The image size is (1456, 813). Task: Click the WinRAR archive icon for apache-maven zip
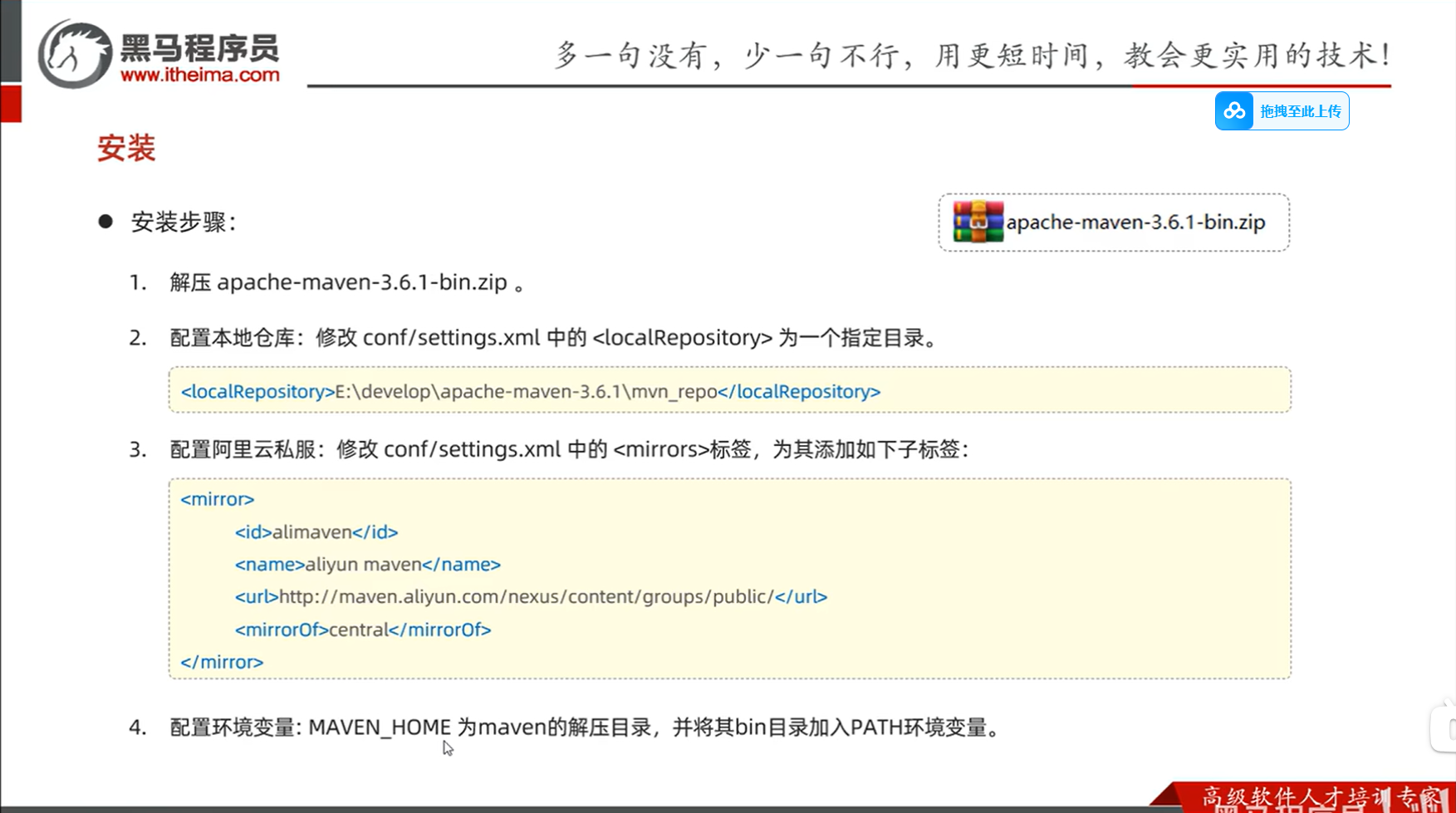click(x=978, y=222)
